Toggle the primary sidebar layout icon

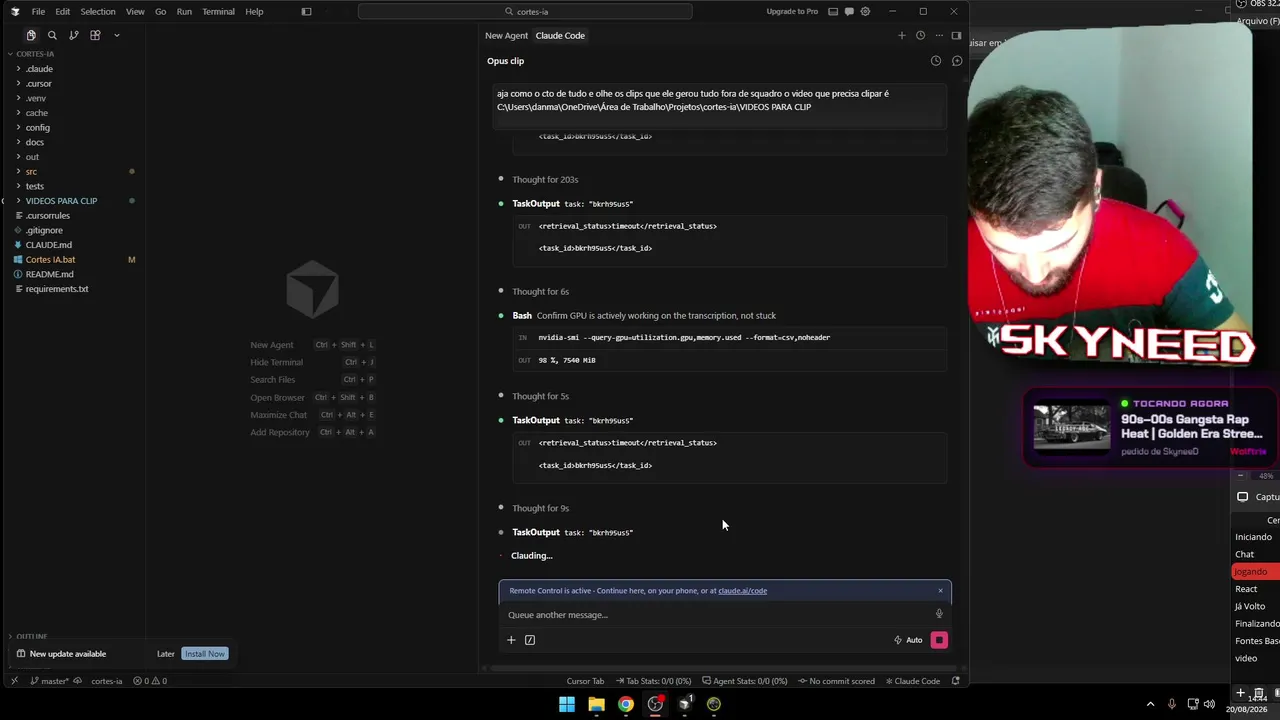tap(306, 12)
